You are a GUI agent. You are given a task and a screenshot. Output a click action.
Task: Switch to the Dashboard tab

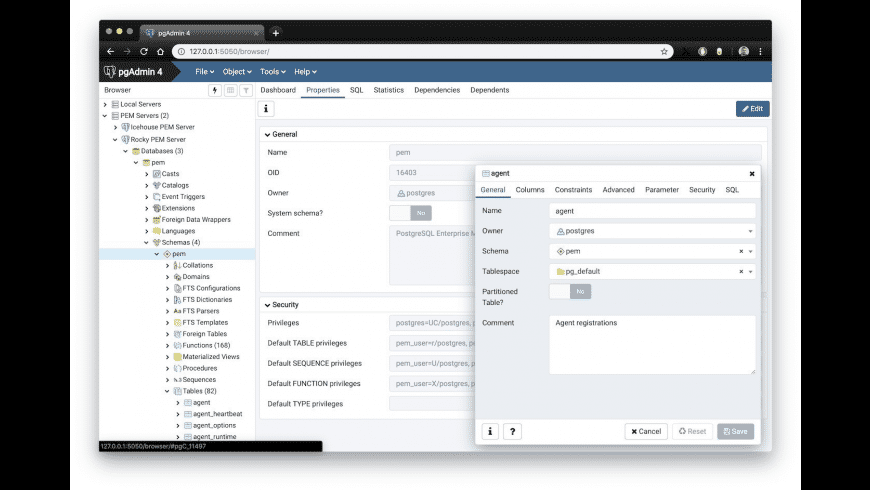(278, 90)
